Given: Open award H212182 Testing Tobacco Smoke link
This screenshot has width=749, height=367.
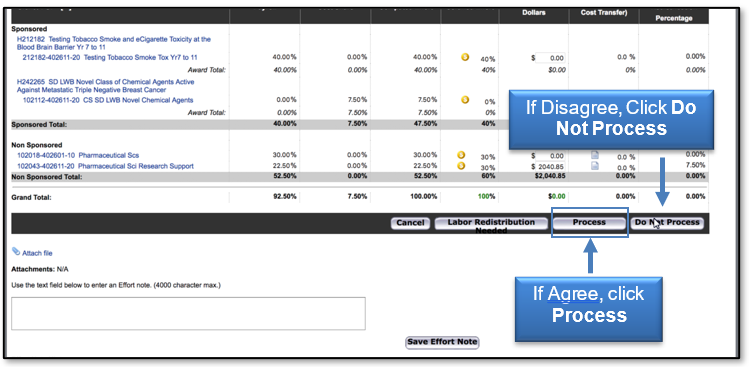Looking at the screenshot, I should (114, 43).
